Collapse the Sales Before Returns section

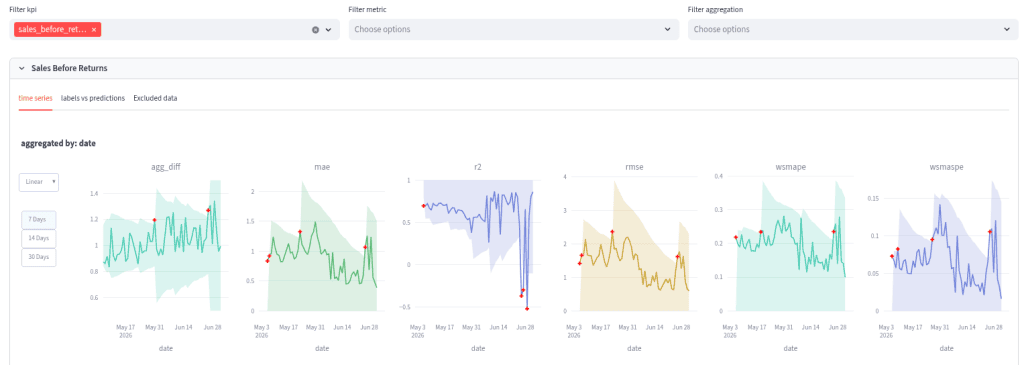pyautogui.click(x=22, y=68)
